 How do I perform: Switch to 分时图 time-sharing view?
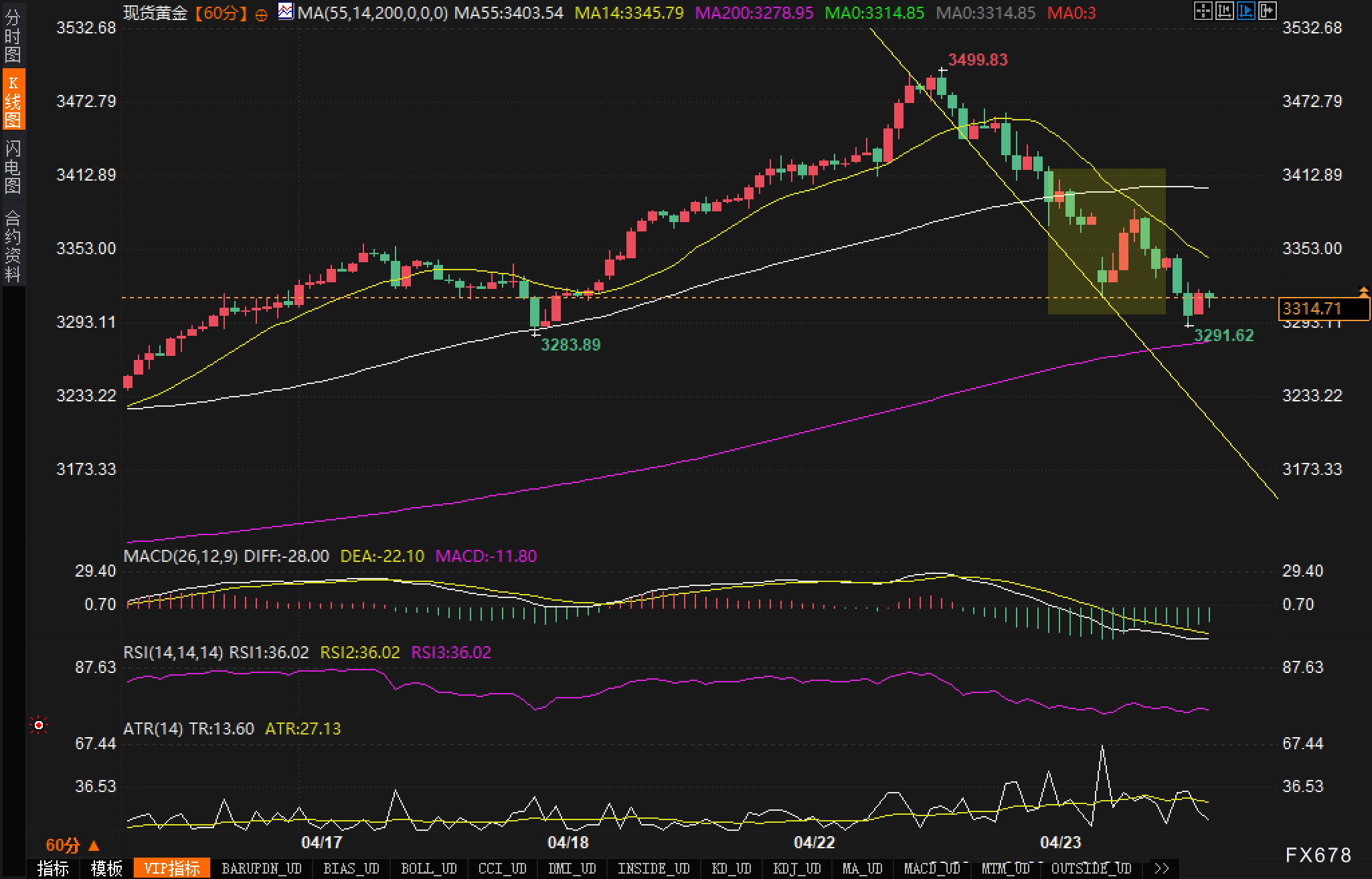click(x=13, y=35)
